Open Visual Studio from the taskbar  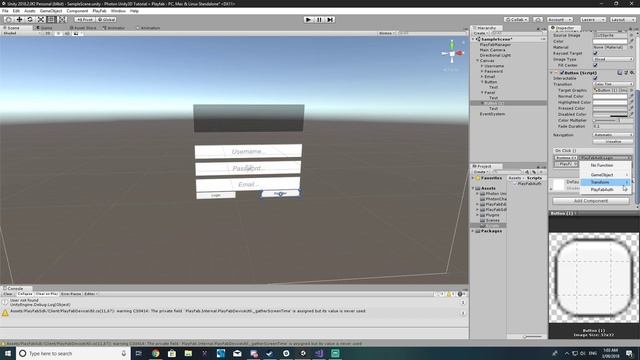coord(319,353)
